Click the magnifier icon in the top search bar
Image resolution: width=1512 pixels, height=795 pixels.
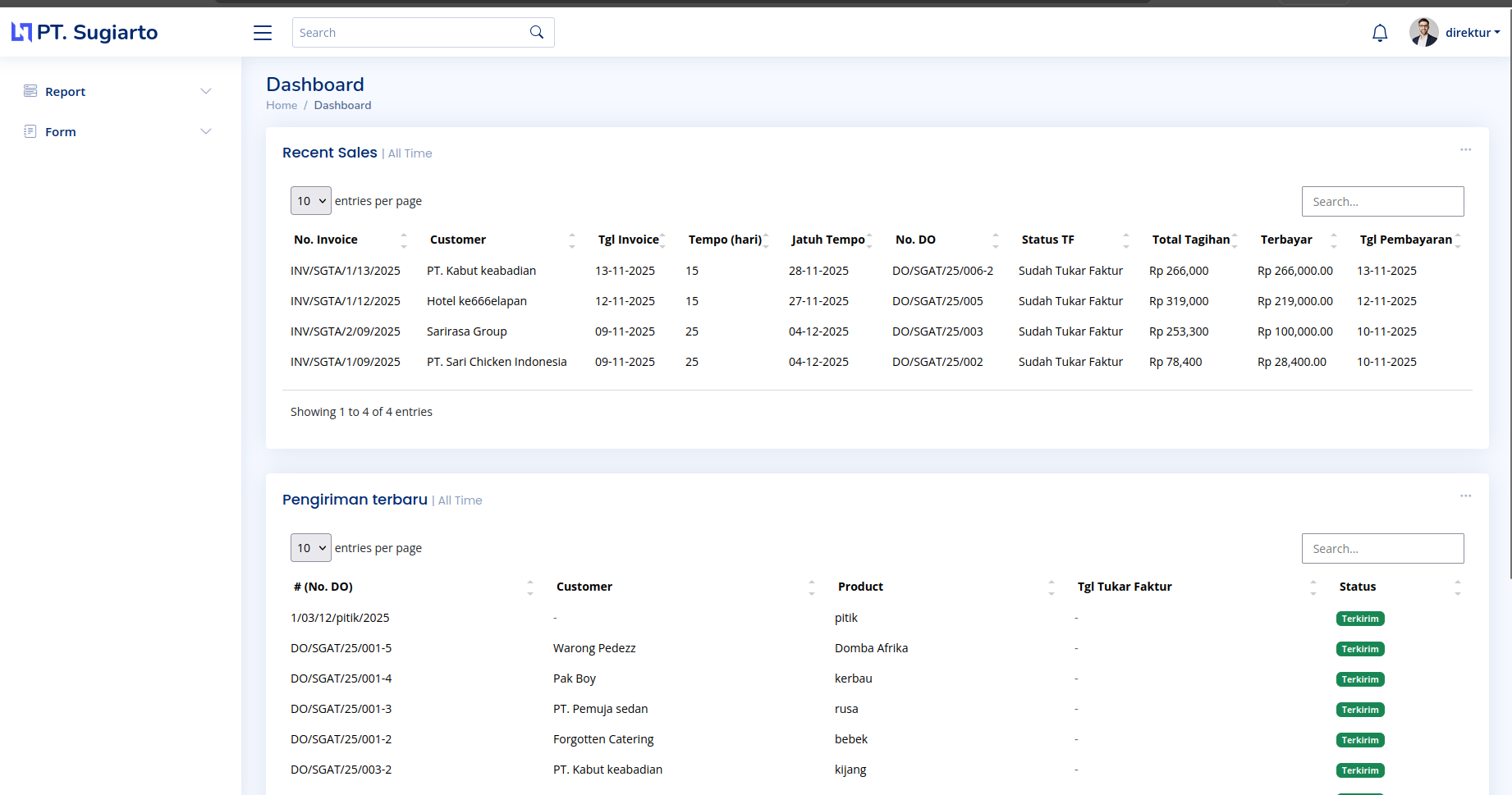pyautogui.click(x=536, y=32)
